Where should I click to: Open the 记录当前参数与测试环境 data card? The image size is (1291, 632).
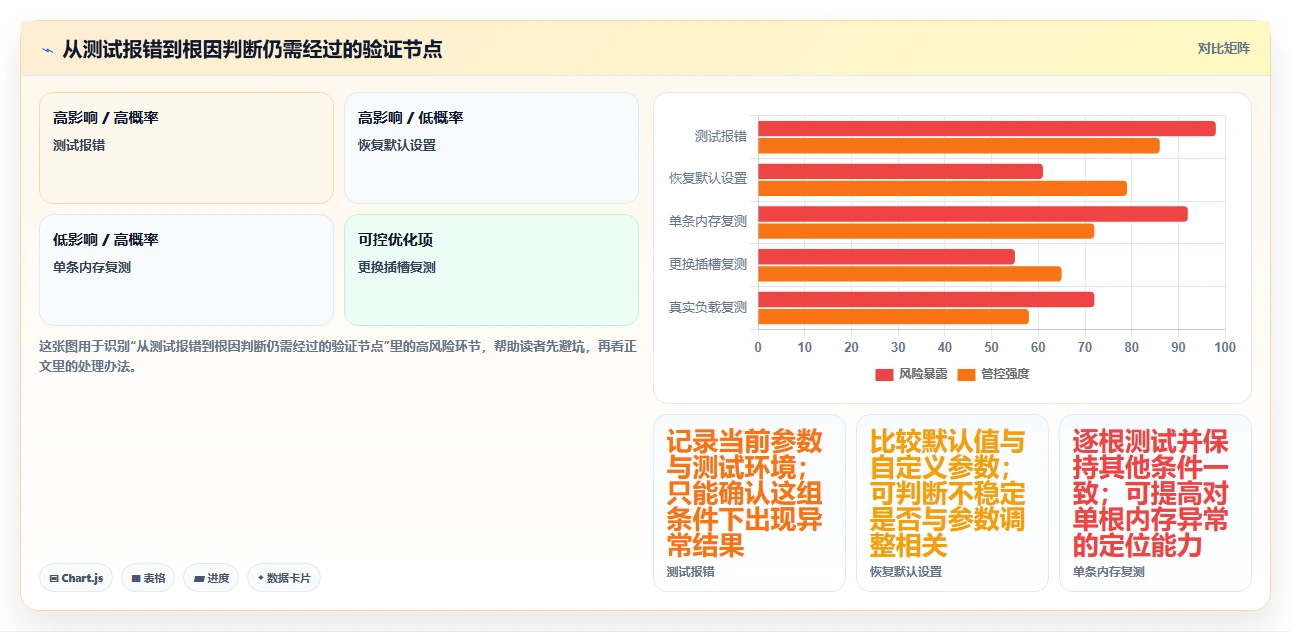pos(749,503)
